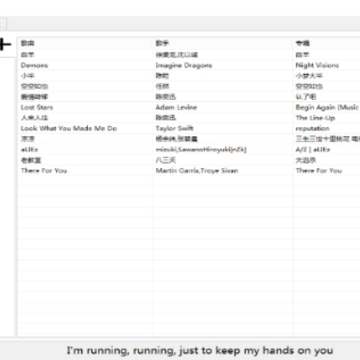Click the plus icon to add songs
The image size is (360, 360).
point(5,44)
